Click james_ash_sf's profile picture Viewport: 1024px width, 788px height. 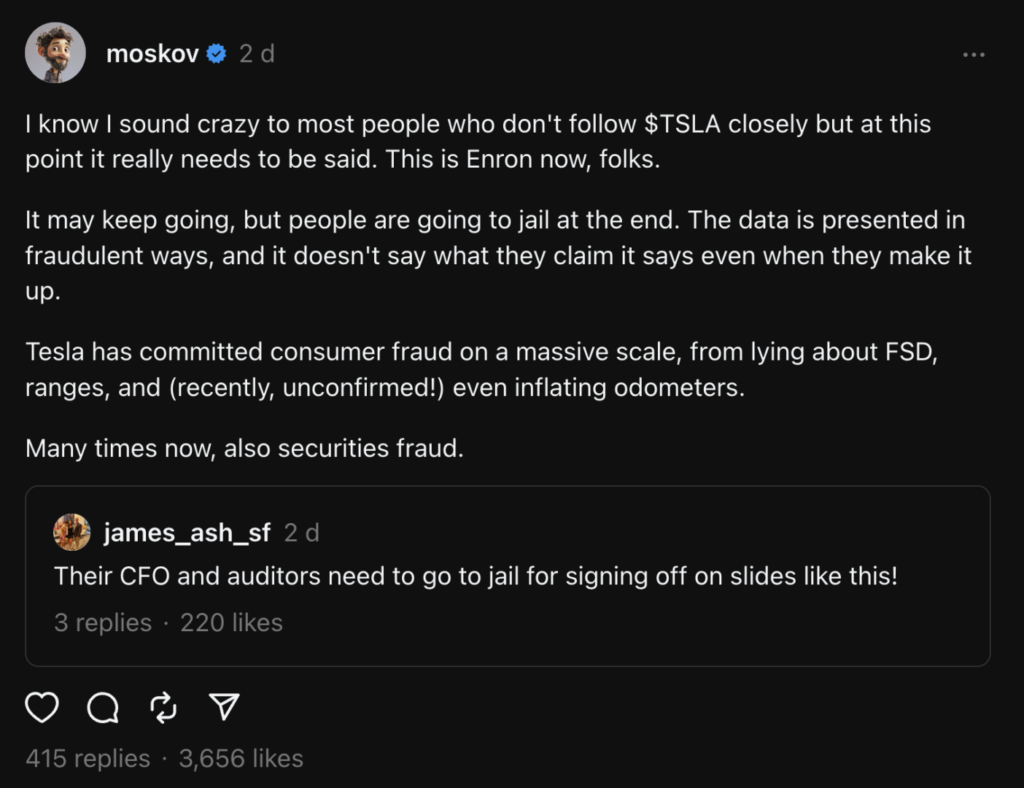click(71, 531)
